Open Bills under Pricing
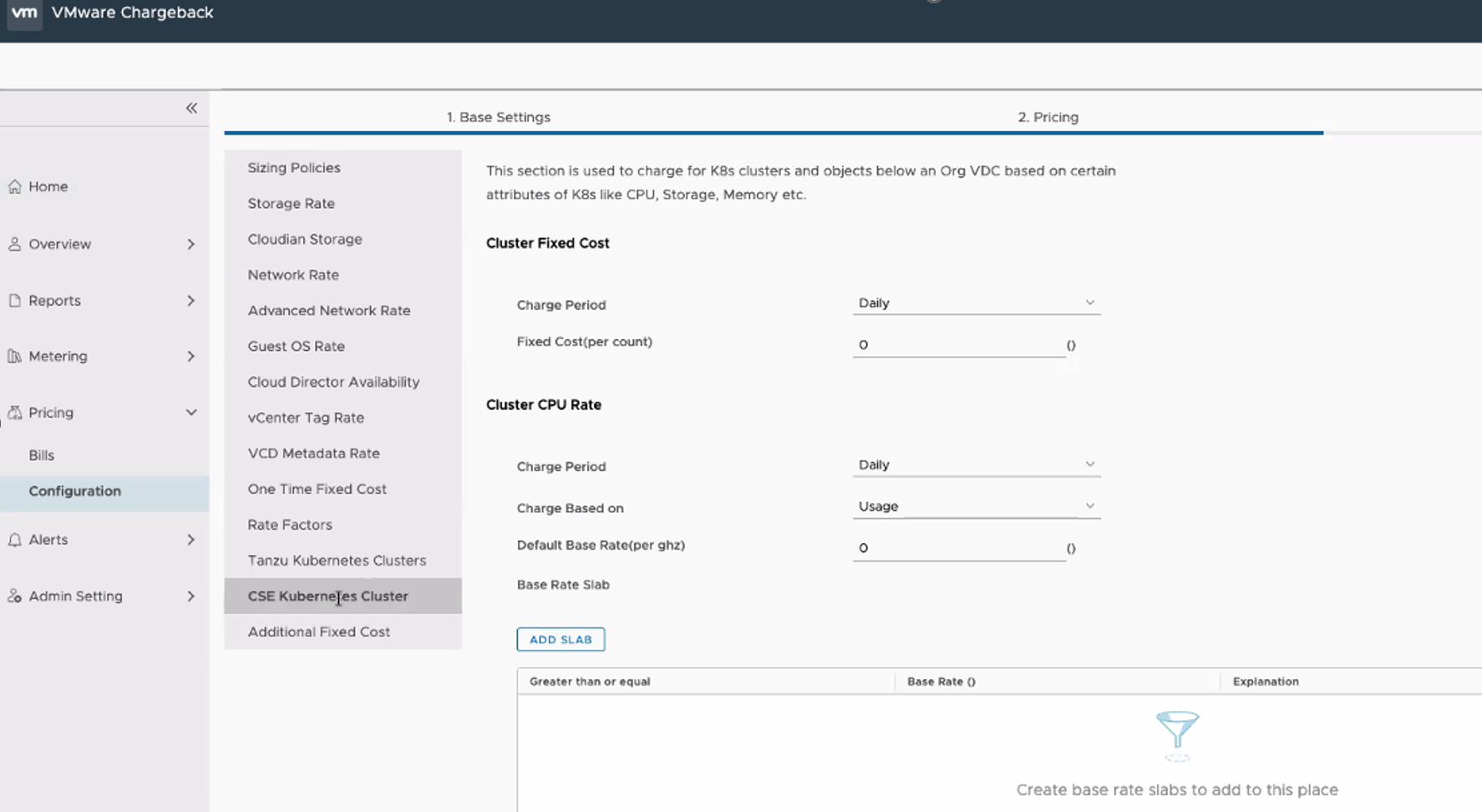This screenshot has width=1482, height=812. pyautogui.click(x=42, y=455)
